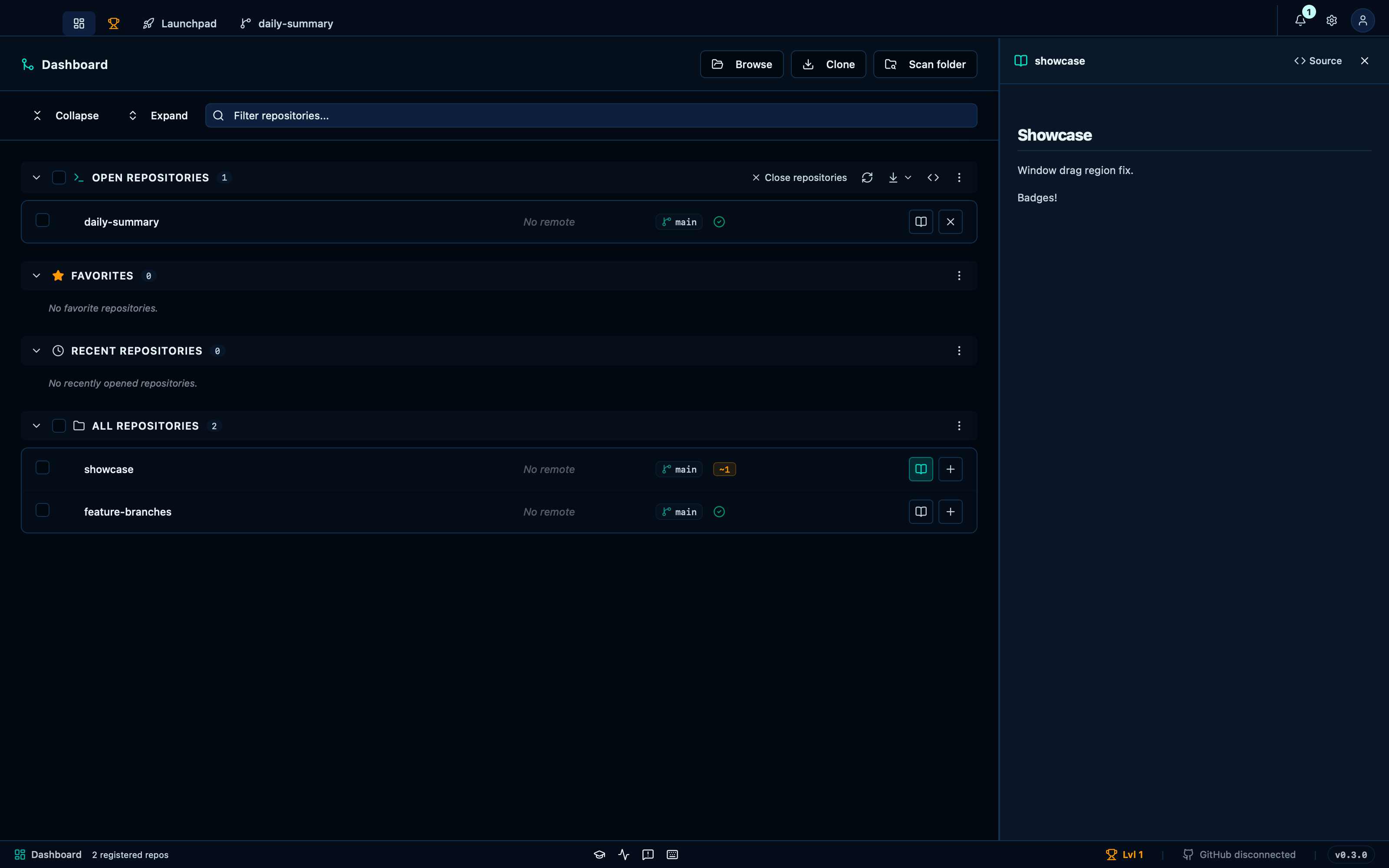1389x868 pixels.
Task: Refresh open repositories with the sync icon
Action: tap(867, 178)
